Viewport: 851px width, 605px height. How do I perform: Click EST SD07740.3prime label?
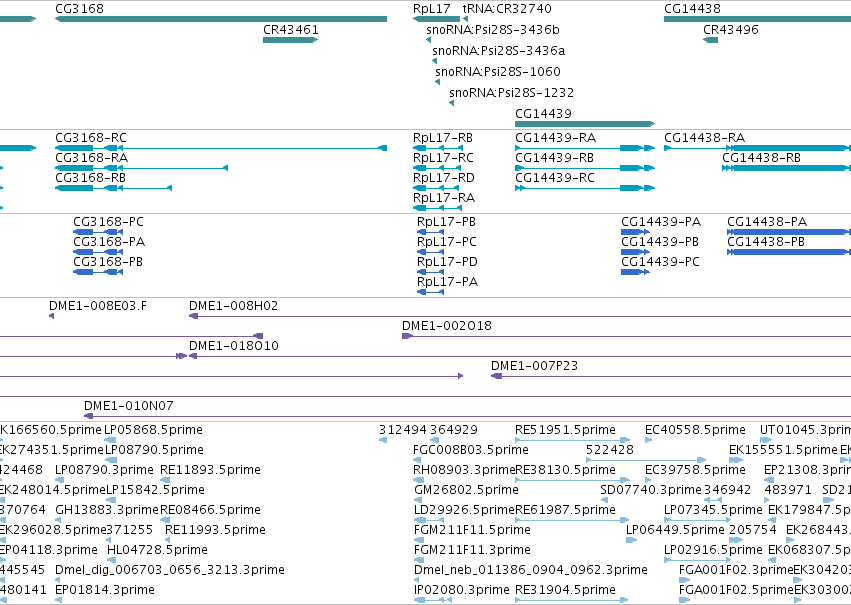coord(651,490)
